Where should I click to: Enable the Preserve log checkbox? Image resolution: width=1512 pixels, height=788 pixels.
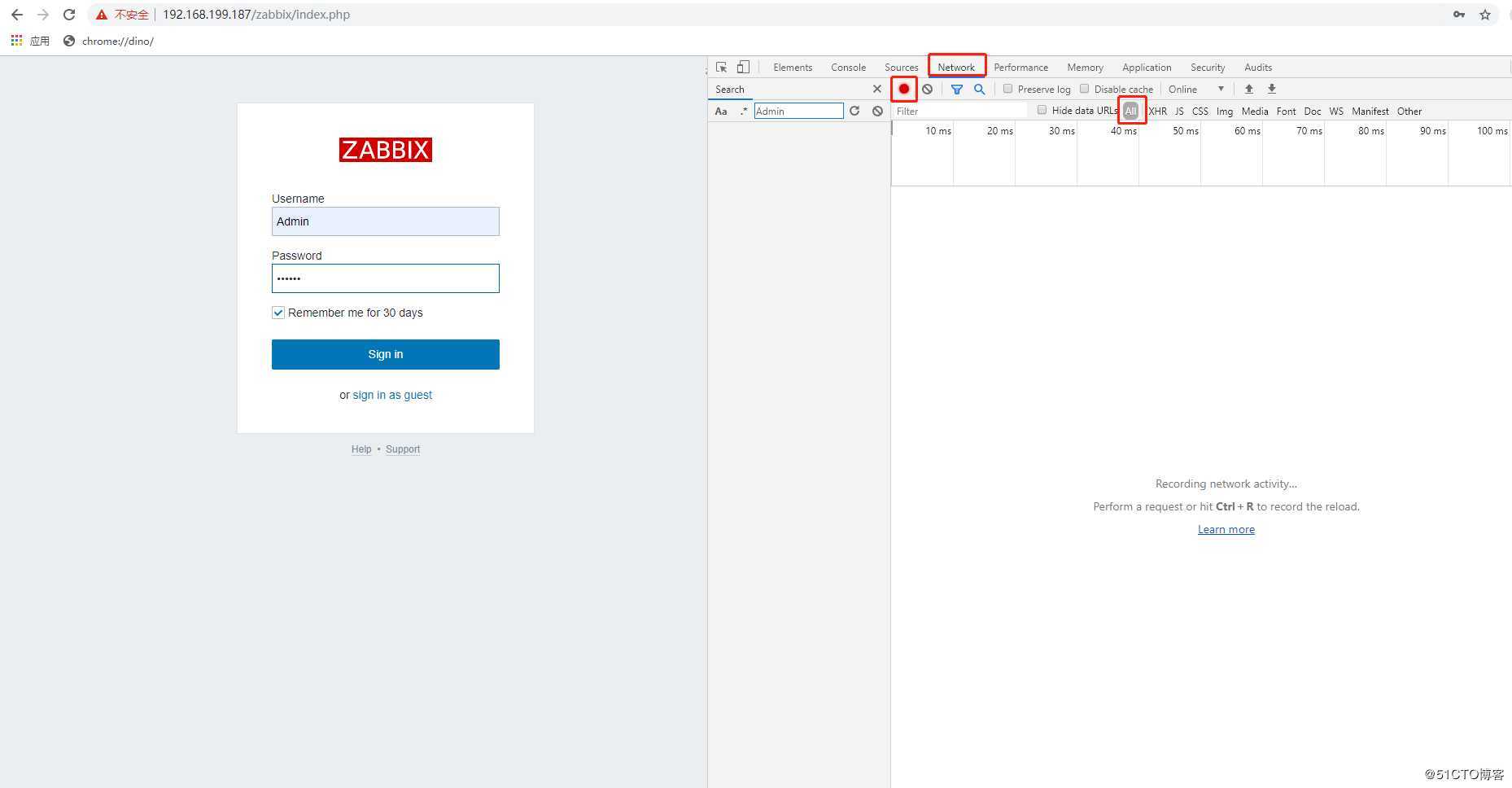click(1008, 89)
